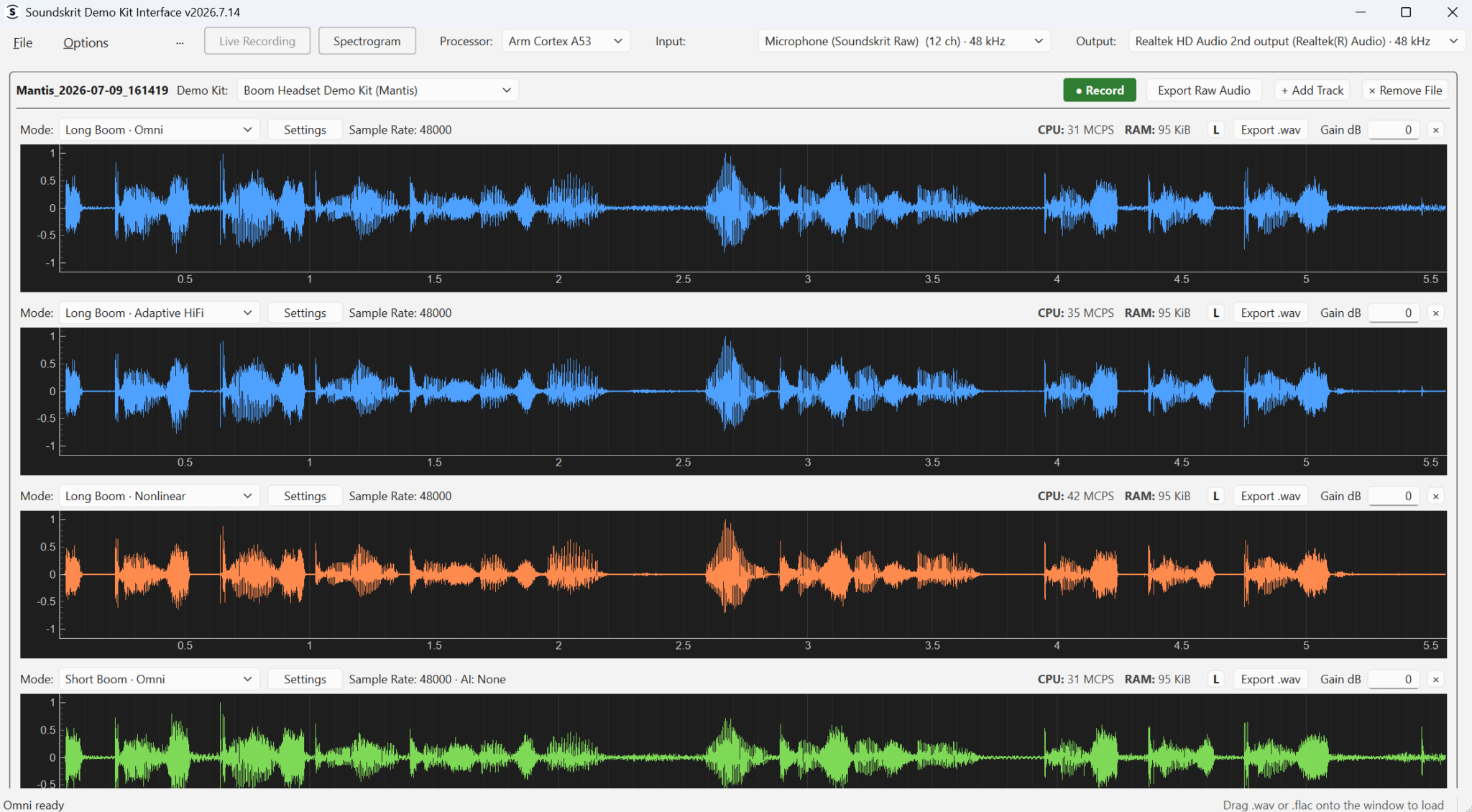
Task: Open the Processor dropdown Arm Cortex A53
Action: point(566,41)
